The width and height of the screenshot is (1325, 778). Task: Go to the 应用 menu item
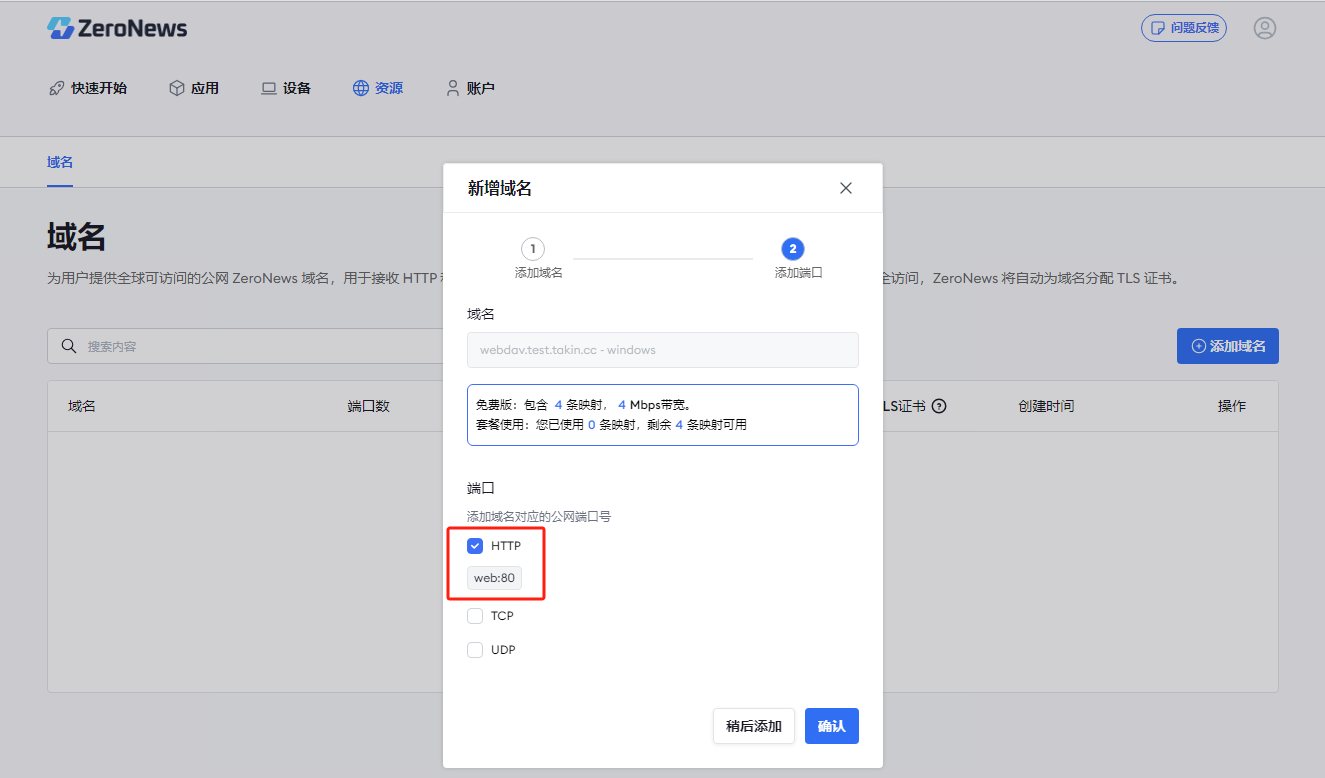[194, 88]
